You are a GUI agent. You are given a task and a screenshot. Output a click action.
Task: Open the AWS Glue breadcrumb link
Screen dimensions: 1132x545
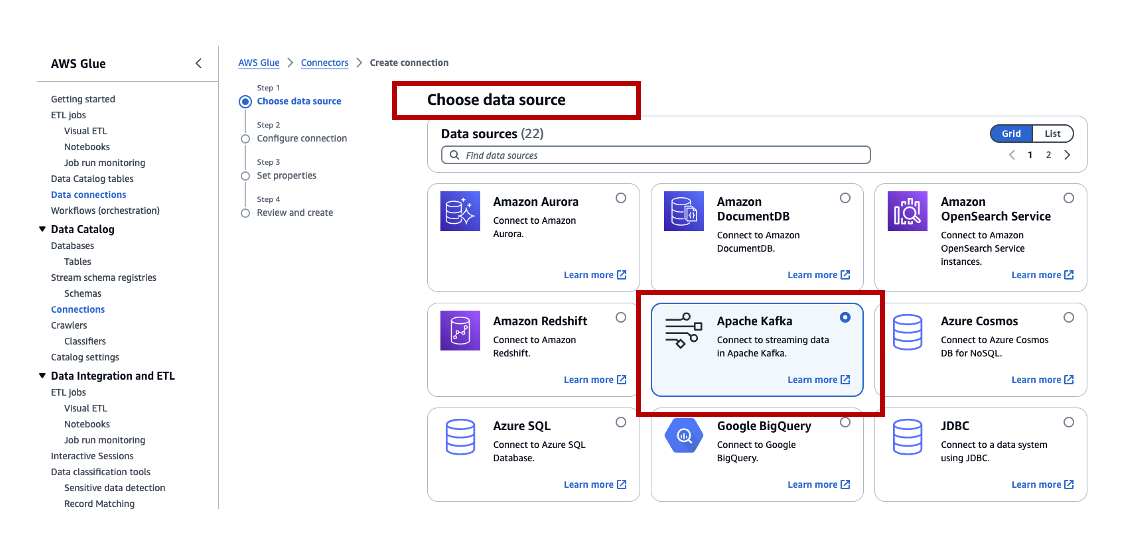click(258, 63)
